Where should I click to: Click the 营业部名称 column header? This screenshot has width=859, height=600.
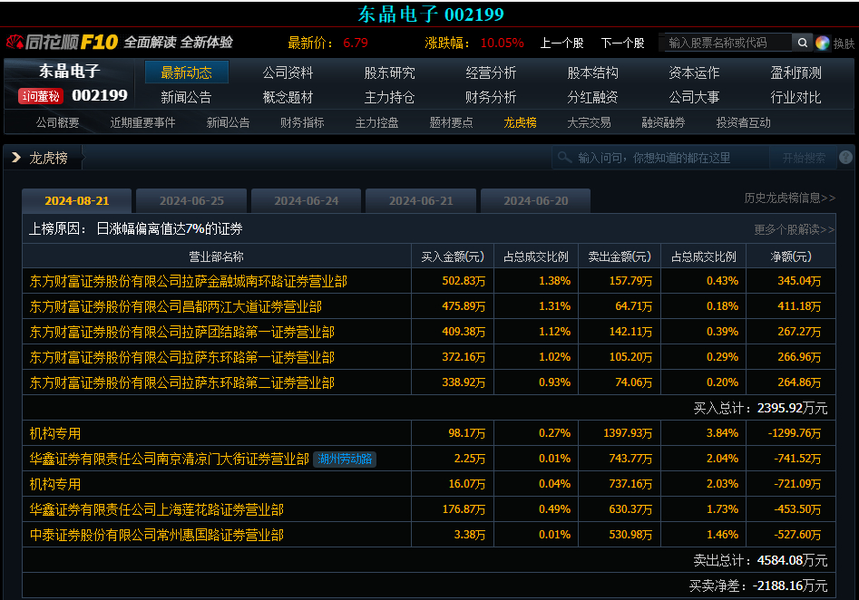tap(216, 256)
